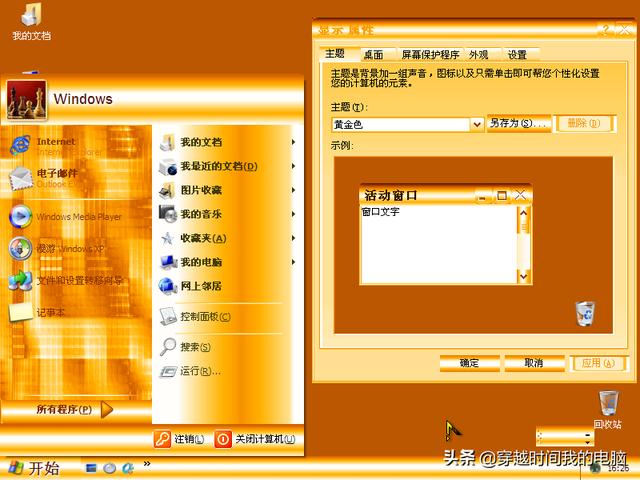Open 控制面板(C)

(227, 316)
